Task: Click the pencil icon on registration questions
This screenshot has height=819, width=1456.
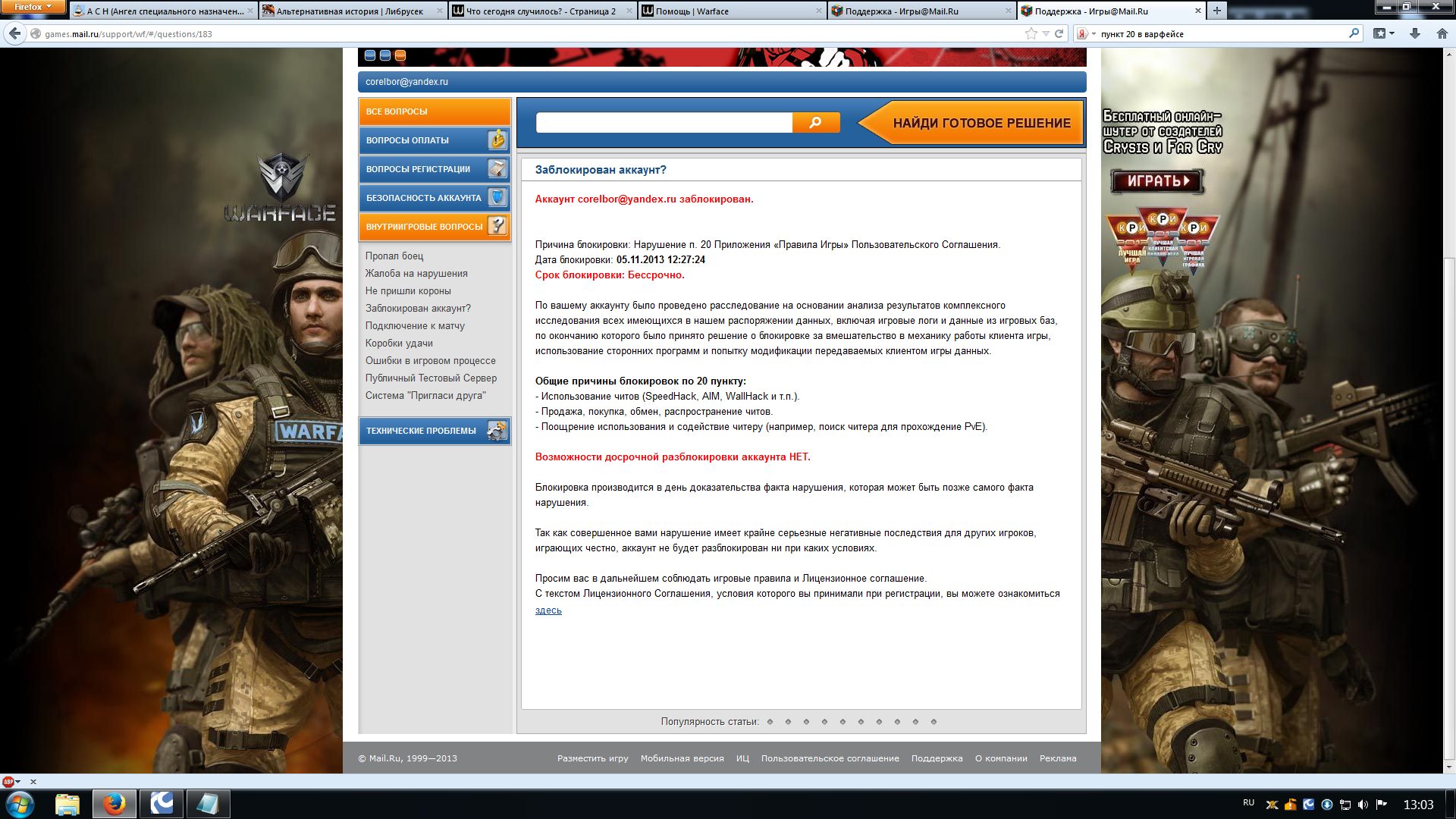Action: [497, 168]
